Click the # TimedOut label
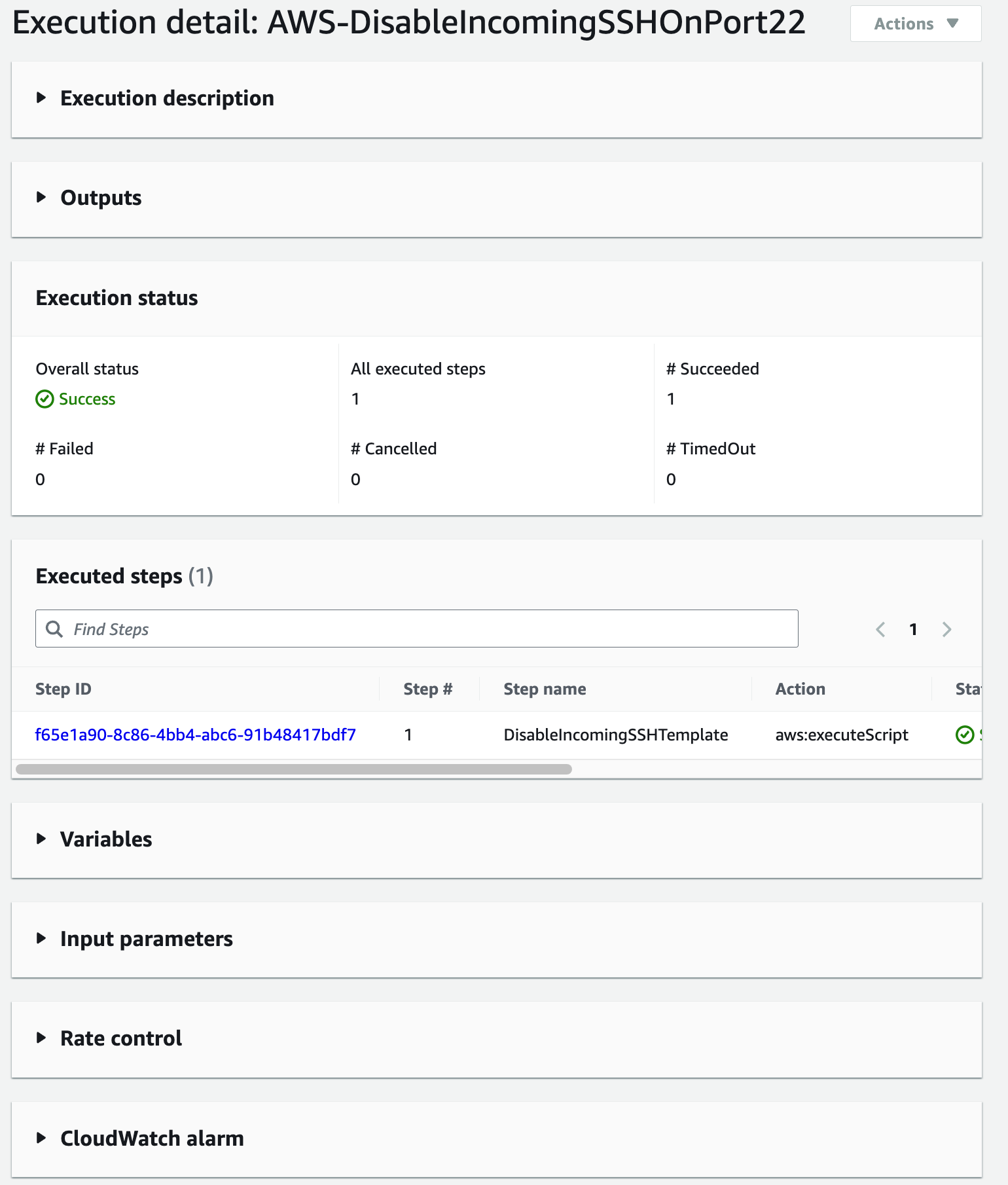The width and height of the screenshot is (1008, 1185). point(711,448)
